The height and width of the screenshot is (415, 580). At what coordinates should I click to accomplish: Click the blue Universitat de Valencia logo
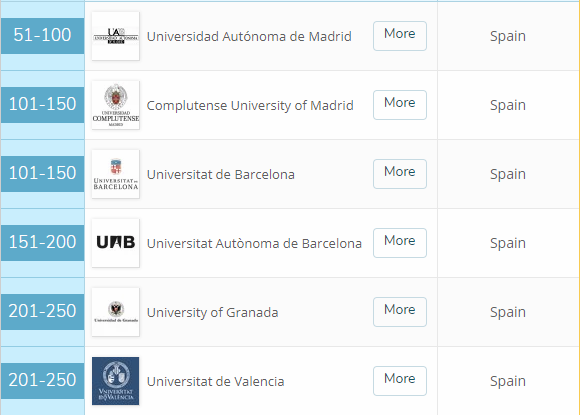115,381
